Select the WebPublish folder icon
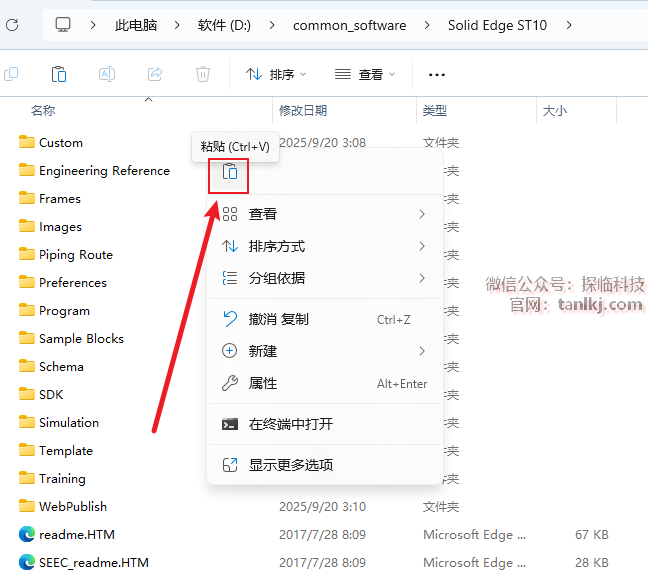Viewport: 648px width, 581px height. pos(27,506)
